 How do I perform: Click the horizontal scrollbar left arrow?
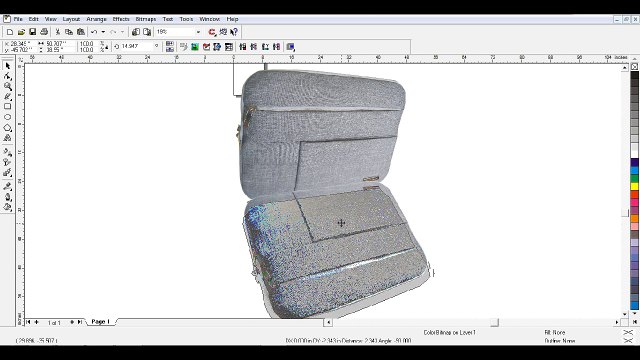click(329, 322)
